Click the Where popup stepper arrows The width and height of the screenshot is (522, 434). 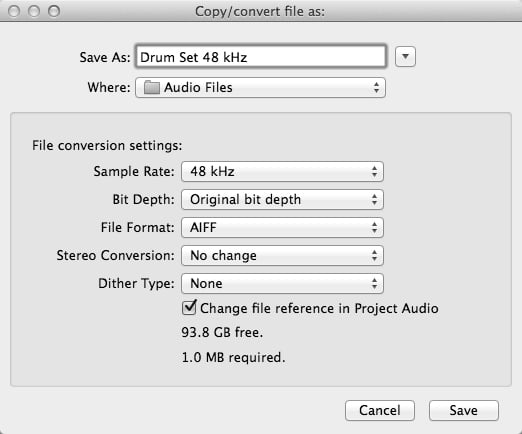coord(376,88)
